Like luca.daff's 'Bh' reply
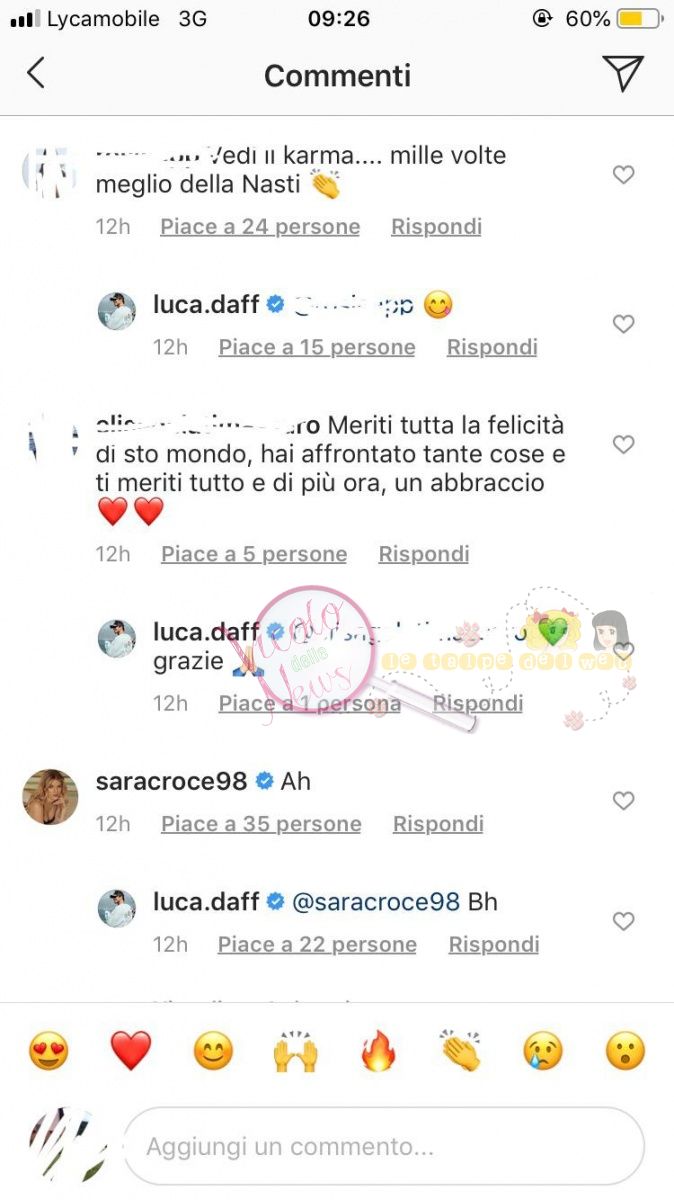 [x=623, y=921]
